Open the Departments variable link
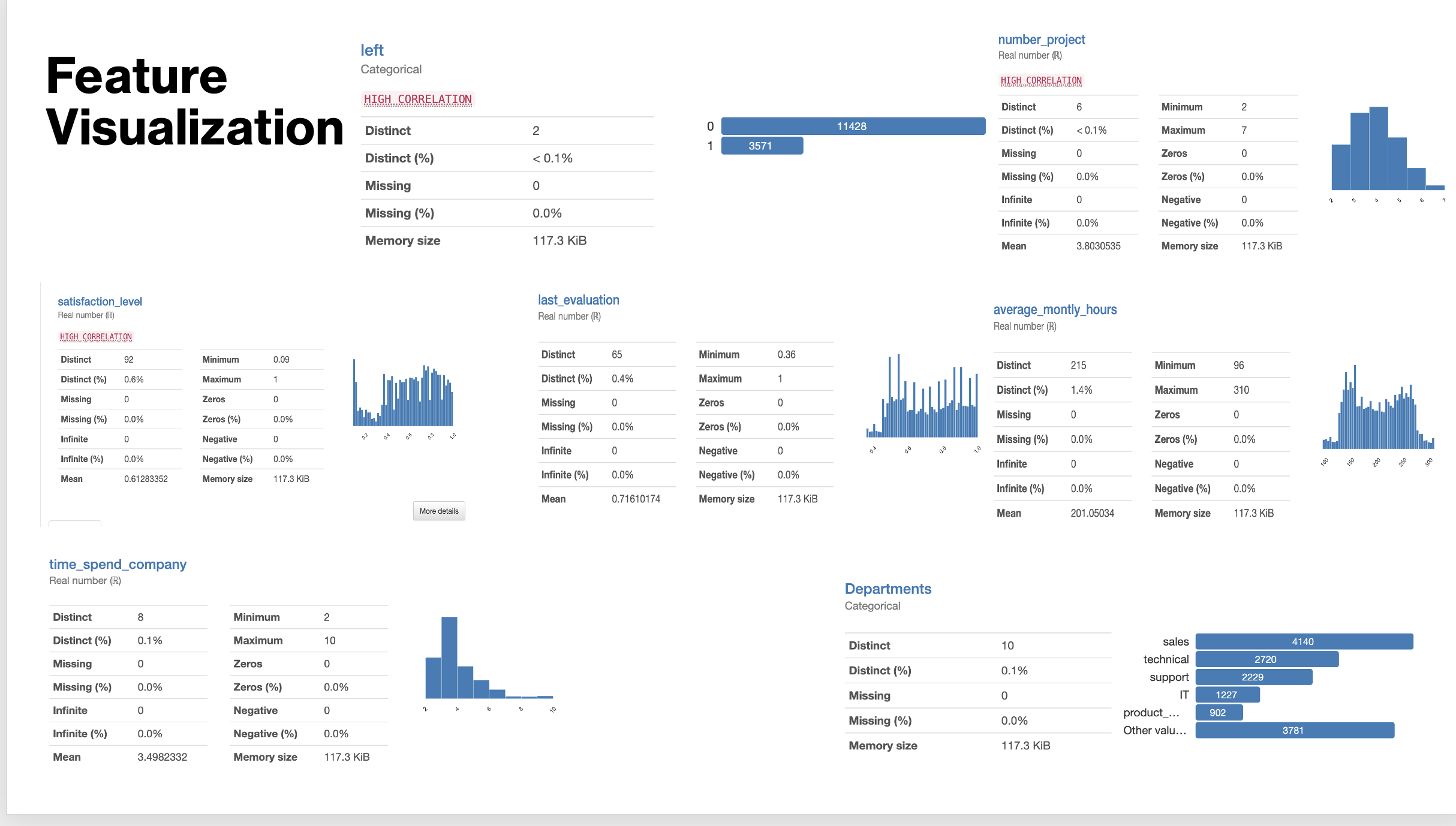The width and height of the screenshot is (1456, 826). point(888,589)
